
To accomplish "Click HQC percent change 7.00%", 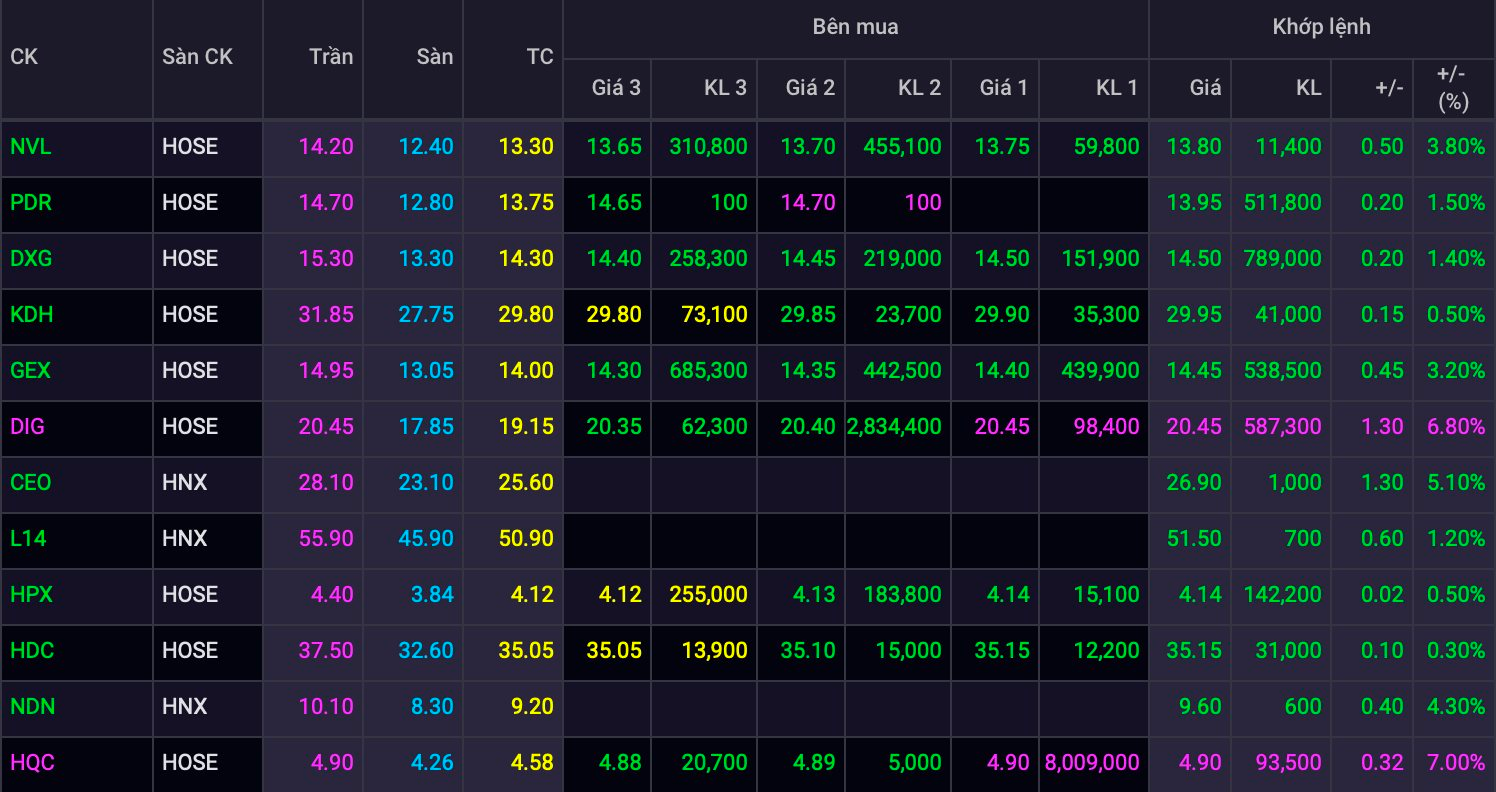I will coord(1456,763).
